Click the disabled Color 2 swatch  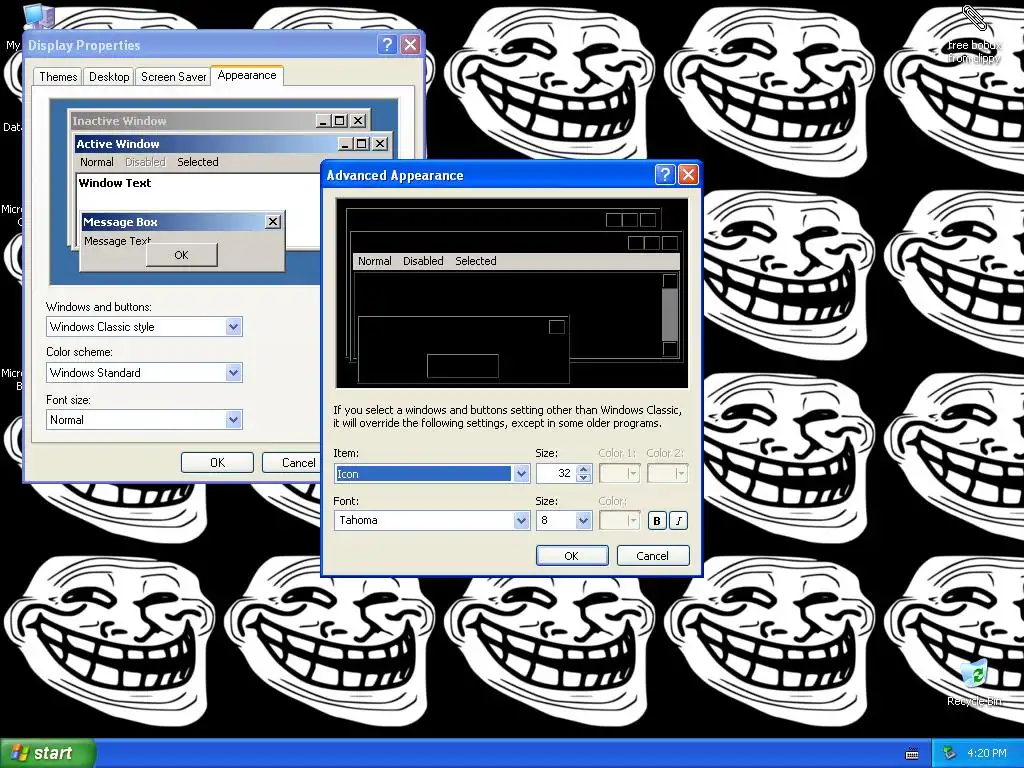coord(667,473)
